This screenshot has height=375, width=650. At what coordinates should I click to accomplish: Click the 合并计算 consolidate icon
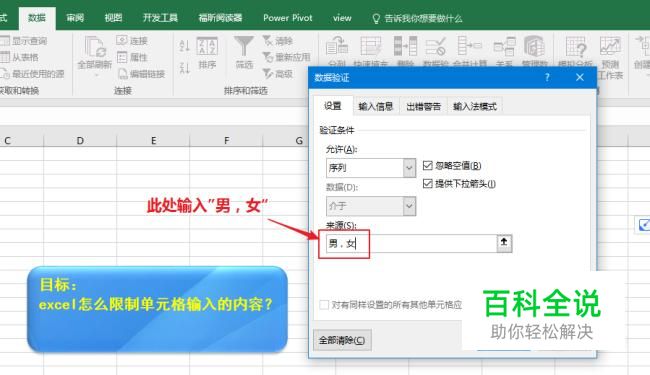(x=469, y=46)
